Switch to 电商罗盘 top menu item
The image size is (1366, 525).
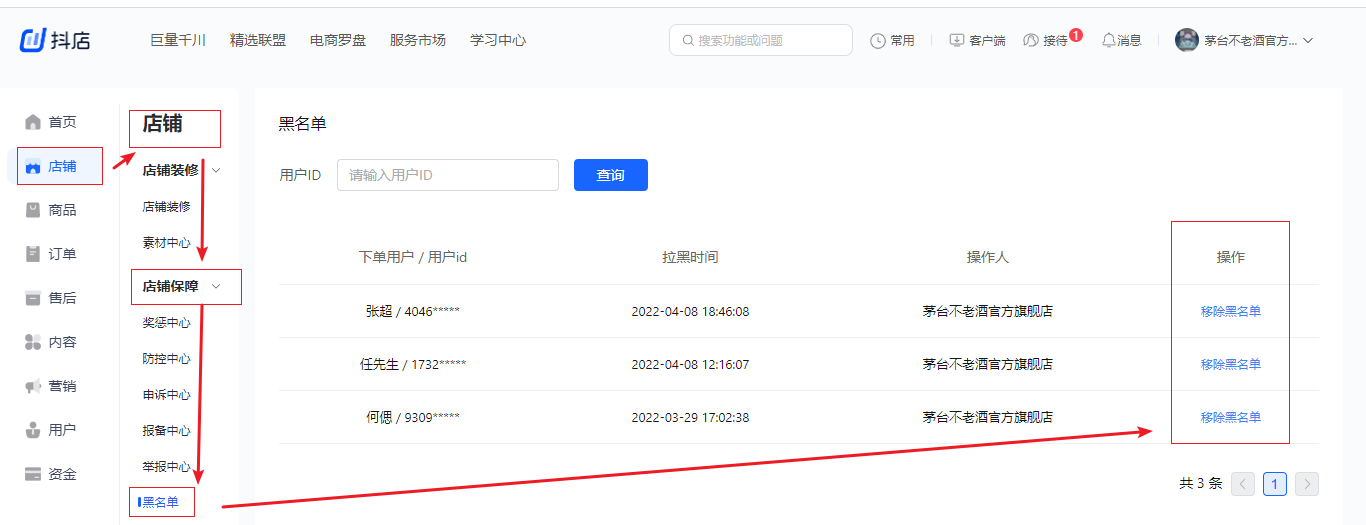[338, 40]
